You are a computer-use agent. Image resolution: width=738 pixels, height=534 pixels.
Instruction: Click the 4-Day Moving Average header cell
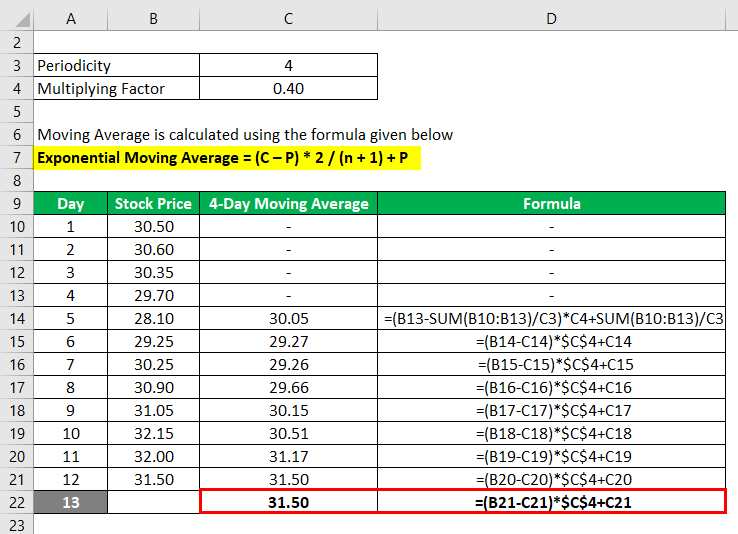click(x=289, y=204)
